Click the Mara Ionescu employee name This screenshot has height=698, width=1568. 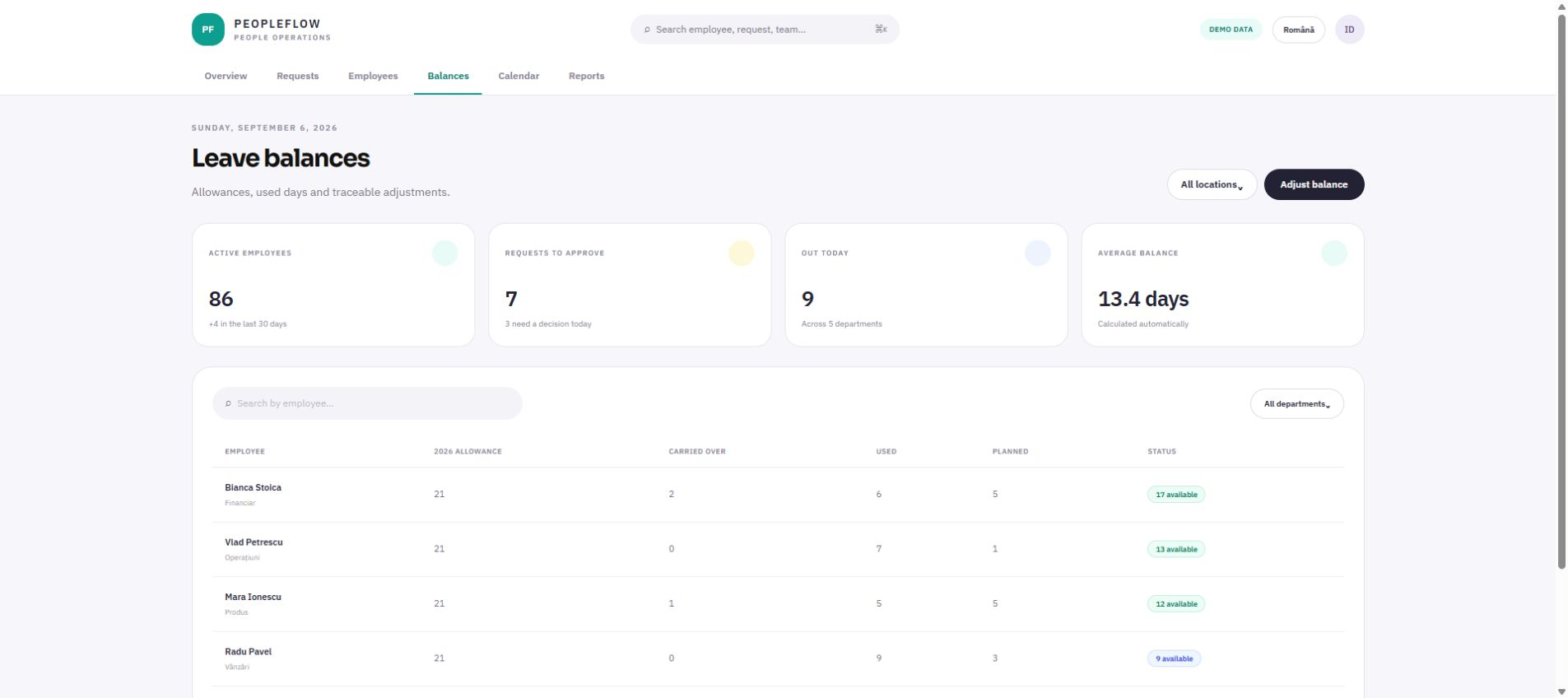pyautogui.click(x=253, y=597)
